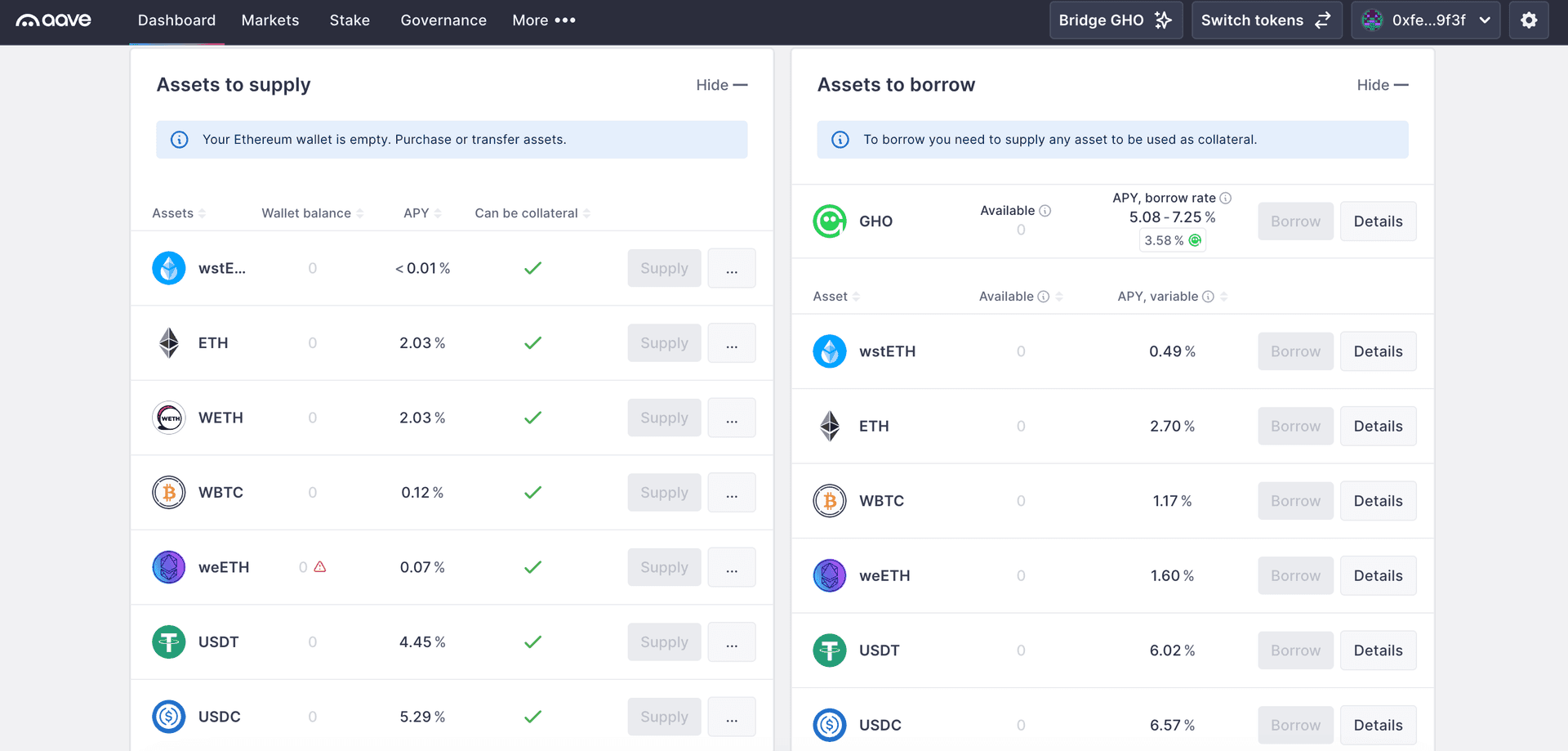The width and height of the screenshot is (1568, 751).
Task: Click the WBTC coin icon in supply list
Action: (168, 492)
